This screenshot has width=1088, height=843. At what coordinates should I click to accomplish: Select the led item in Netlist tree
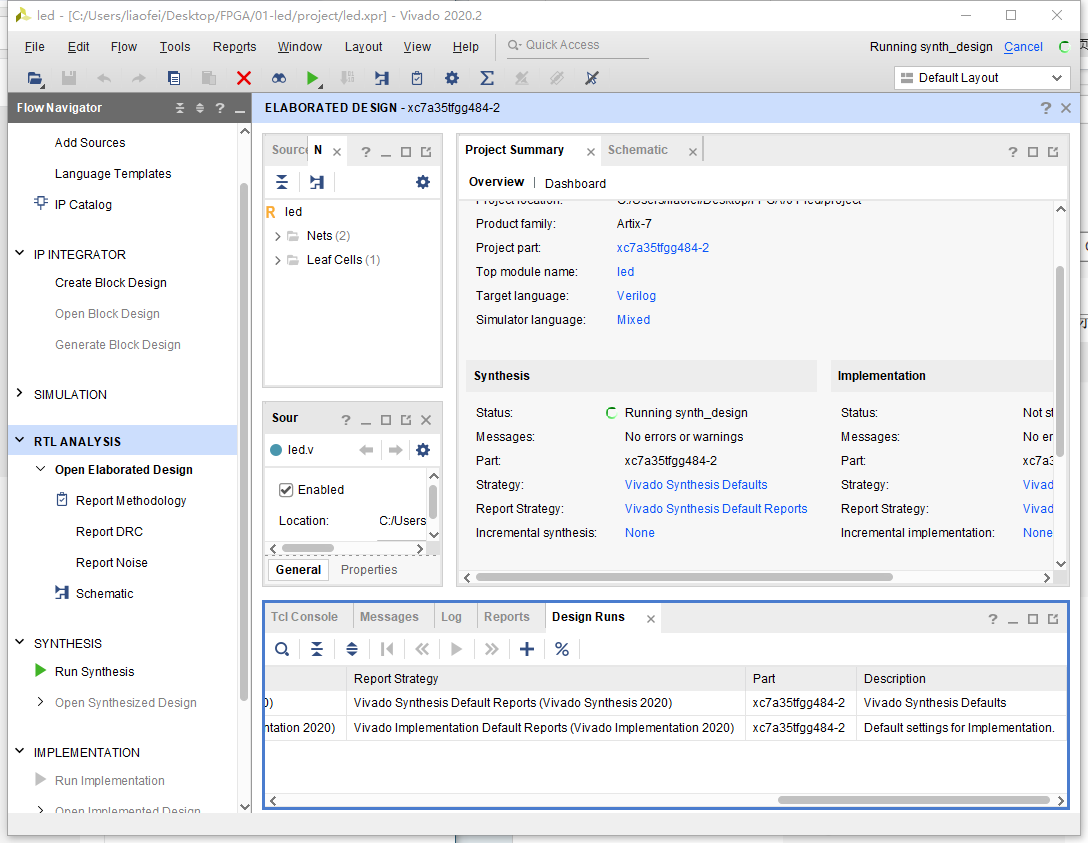coord(294,212)
